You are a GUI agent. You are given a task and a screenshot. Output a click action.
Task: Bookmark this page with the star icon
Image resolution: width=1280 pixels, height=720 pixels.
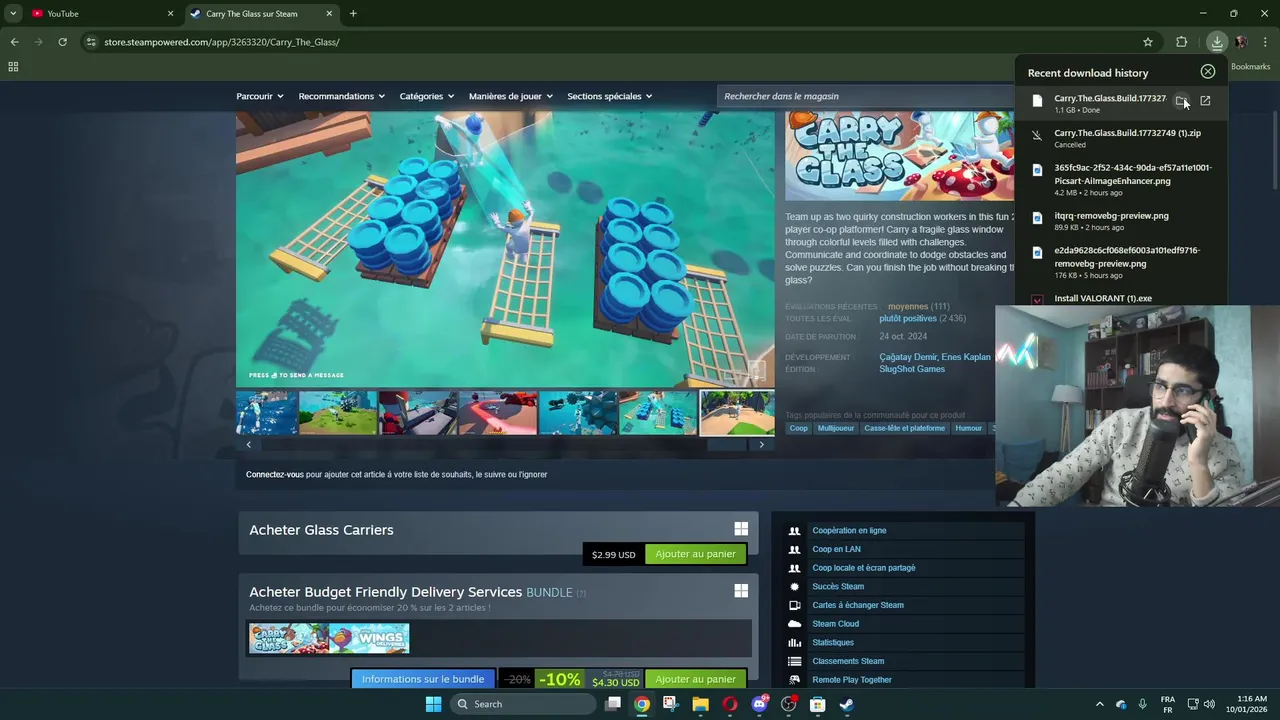tap(1148, 42)
